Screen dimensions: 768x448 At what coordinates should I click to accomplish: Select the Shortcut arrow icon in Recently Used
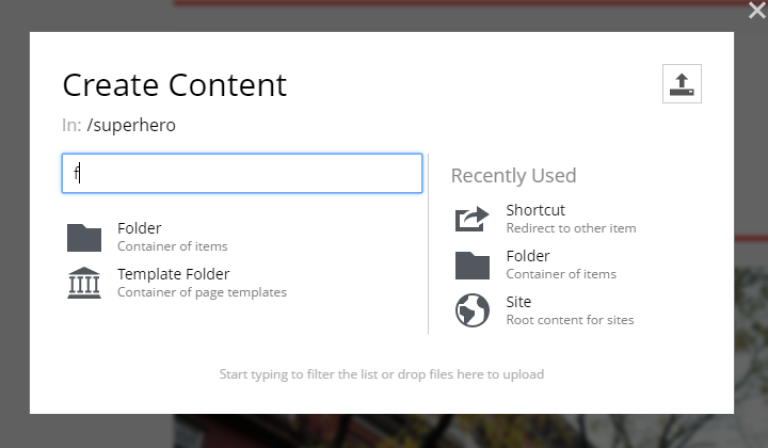click(x=472, y=219)
